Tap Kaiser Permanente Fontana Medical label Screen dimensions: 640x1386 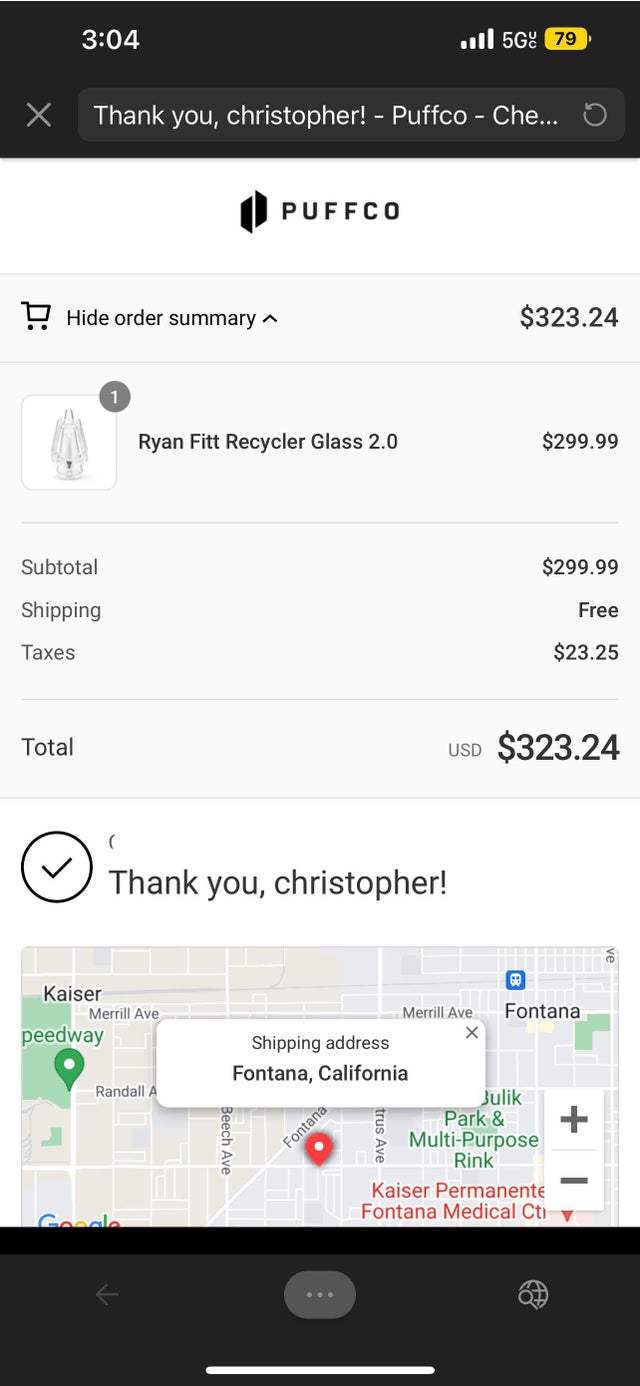(x=453, y=1200)
